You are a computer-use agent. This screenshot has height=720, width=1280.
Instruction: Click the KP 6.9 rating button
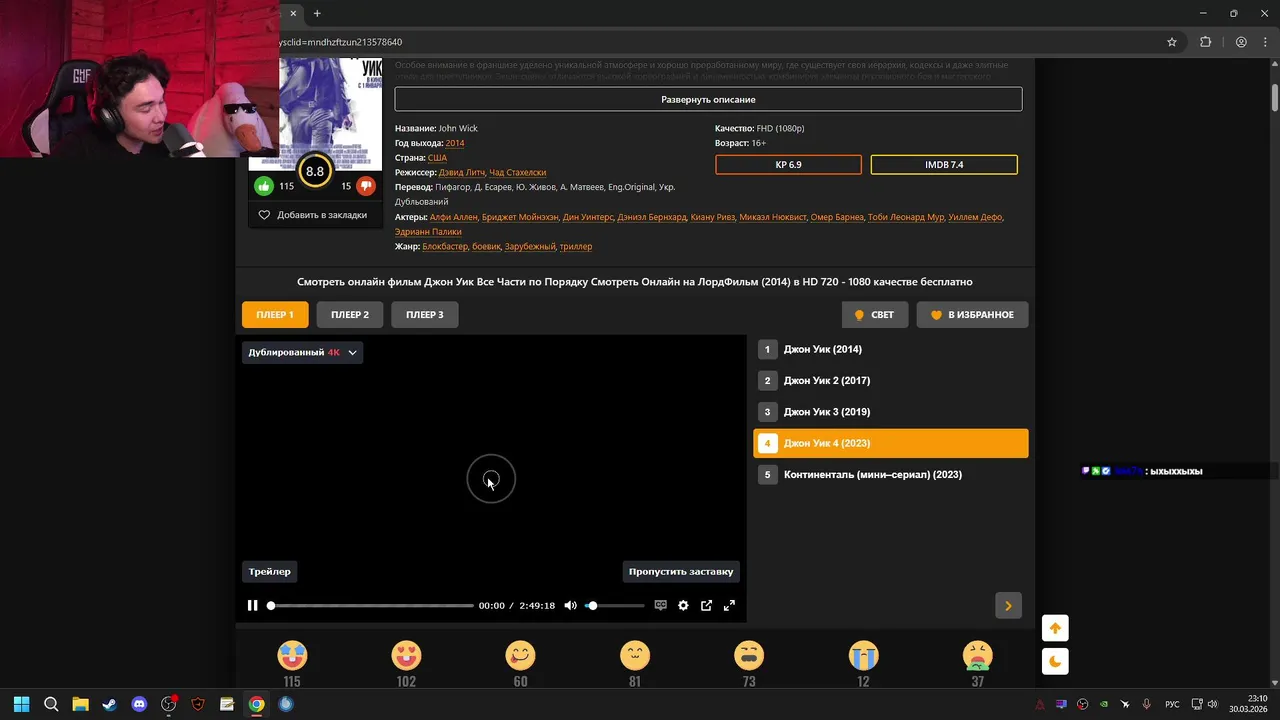[x=788, y=164]
